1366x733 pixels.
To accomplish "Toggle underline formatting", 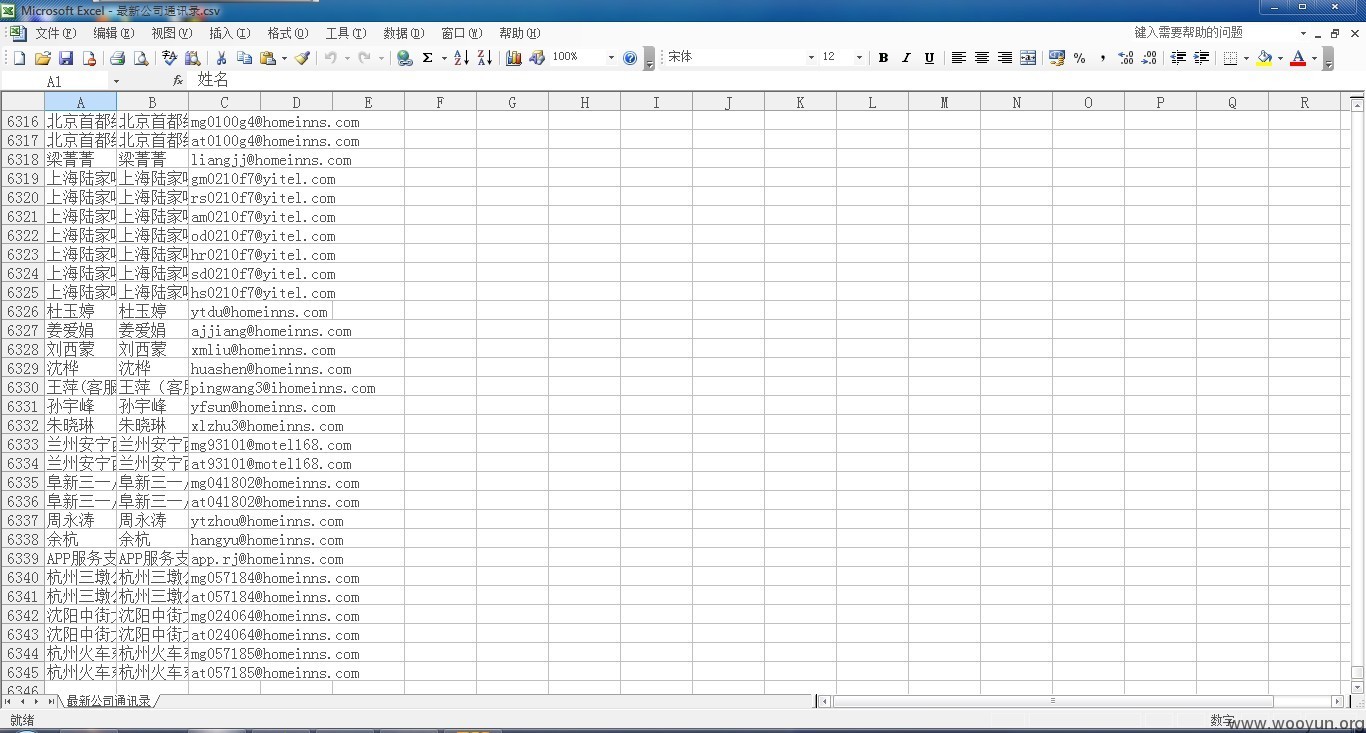I will [929, 58].
